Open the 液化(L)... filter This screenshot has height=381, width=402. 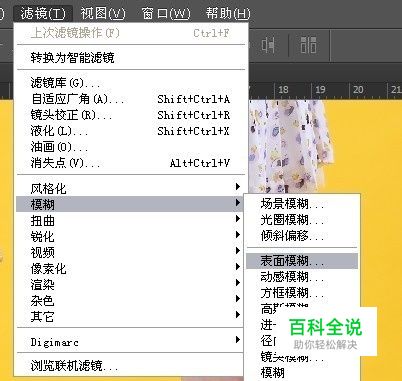click(x=131, y=131)
